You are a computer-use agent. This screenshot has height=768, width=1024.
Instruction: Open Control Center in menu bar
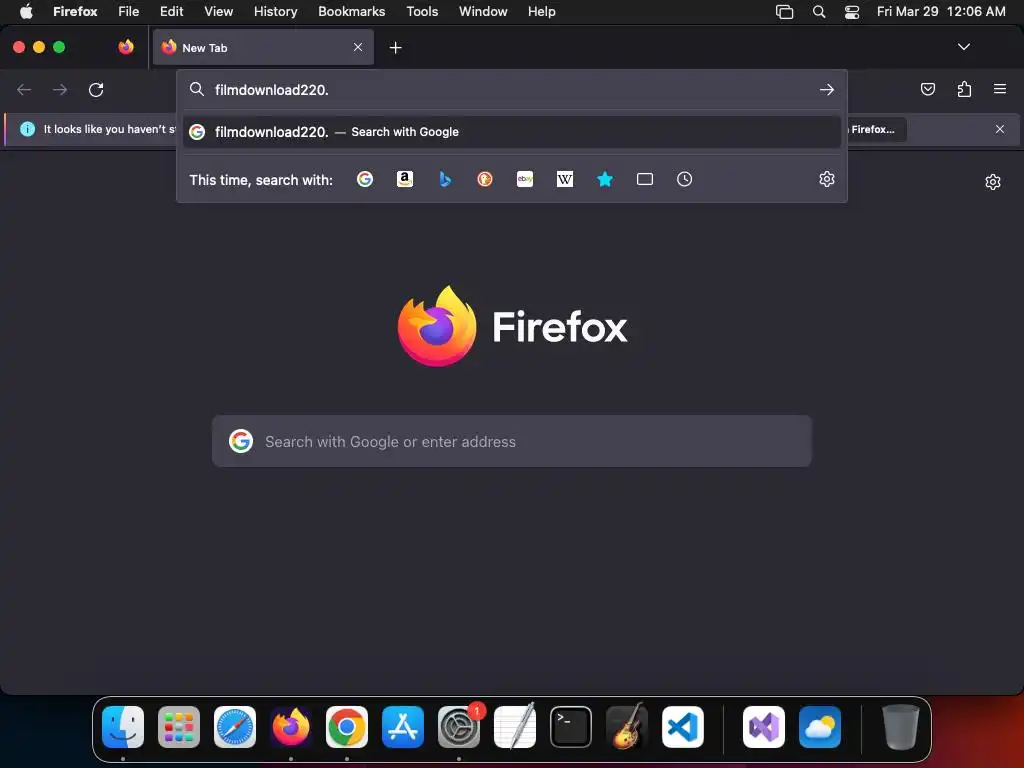(852, 12)
